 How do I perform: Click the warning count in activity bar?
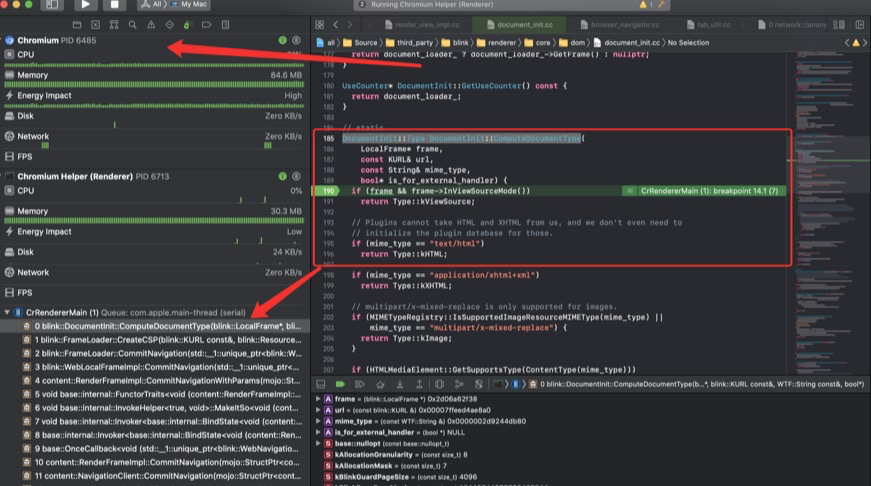pos(645,4)
